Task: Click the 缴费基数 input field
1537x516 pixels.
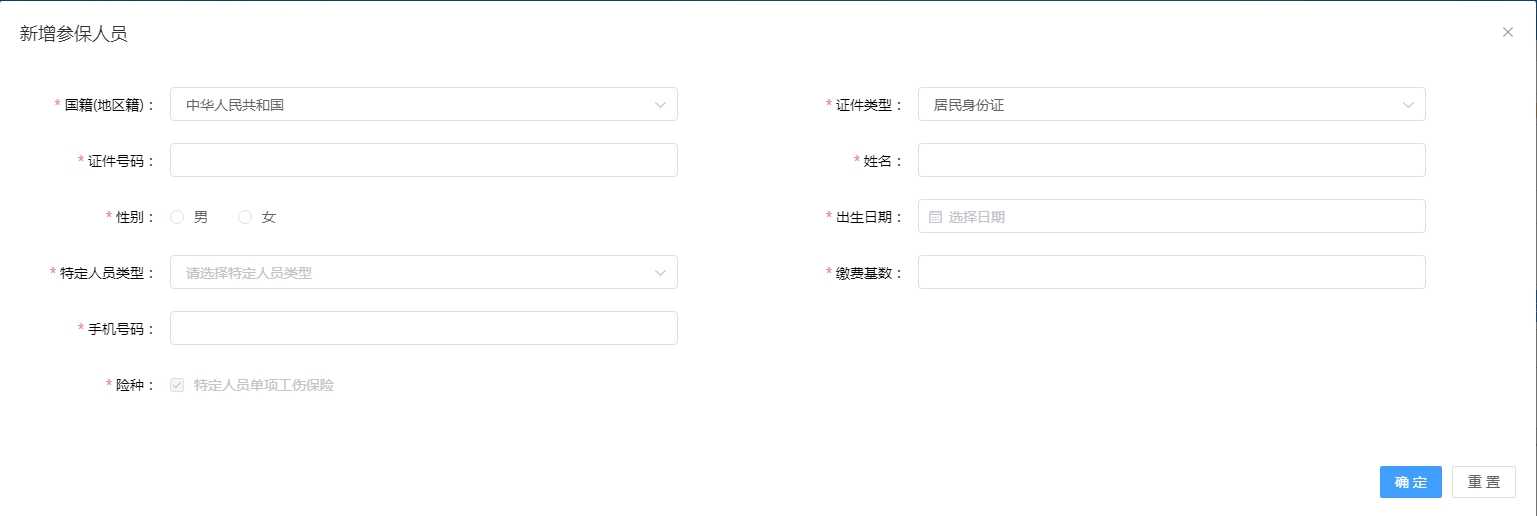Action: (x=1171, y=272)
